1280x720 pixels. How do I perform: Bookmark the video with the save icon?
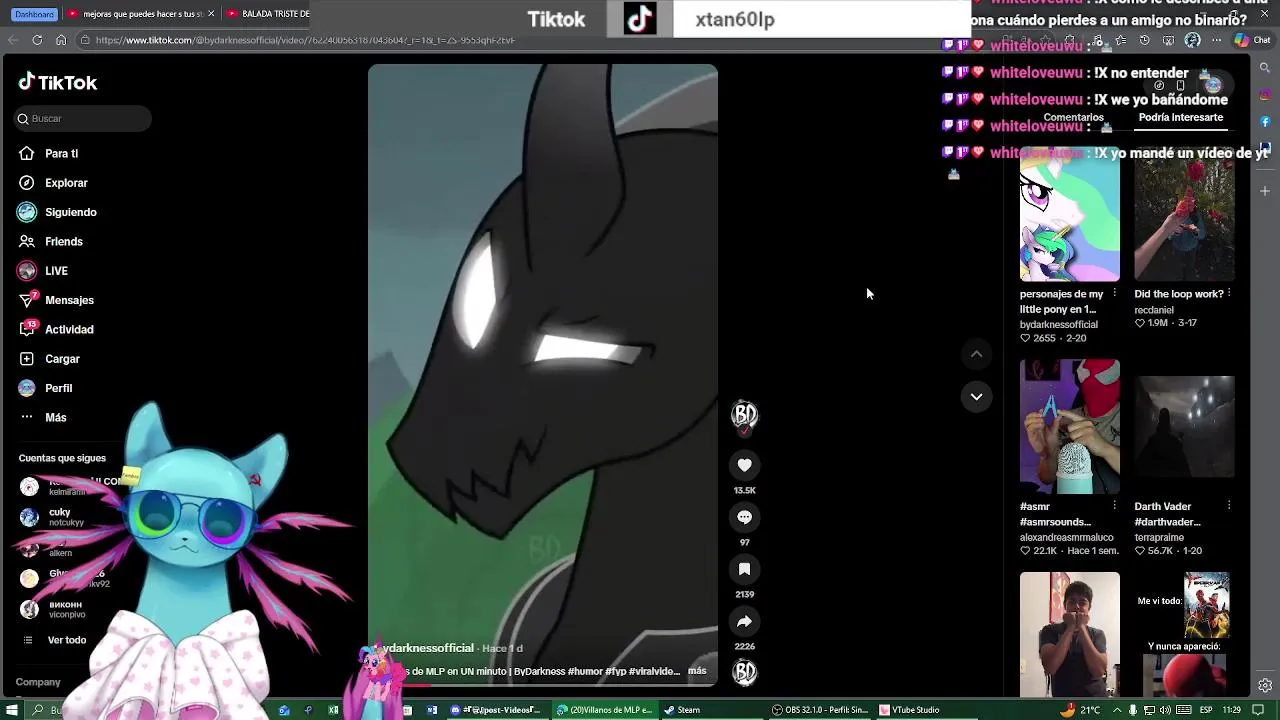point(744,569)
